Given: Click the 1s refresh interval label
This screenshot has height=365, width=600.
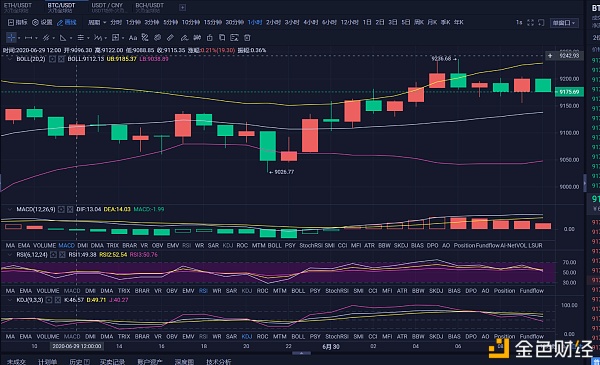Looking at the screenshot, I should point(519,23).
